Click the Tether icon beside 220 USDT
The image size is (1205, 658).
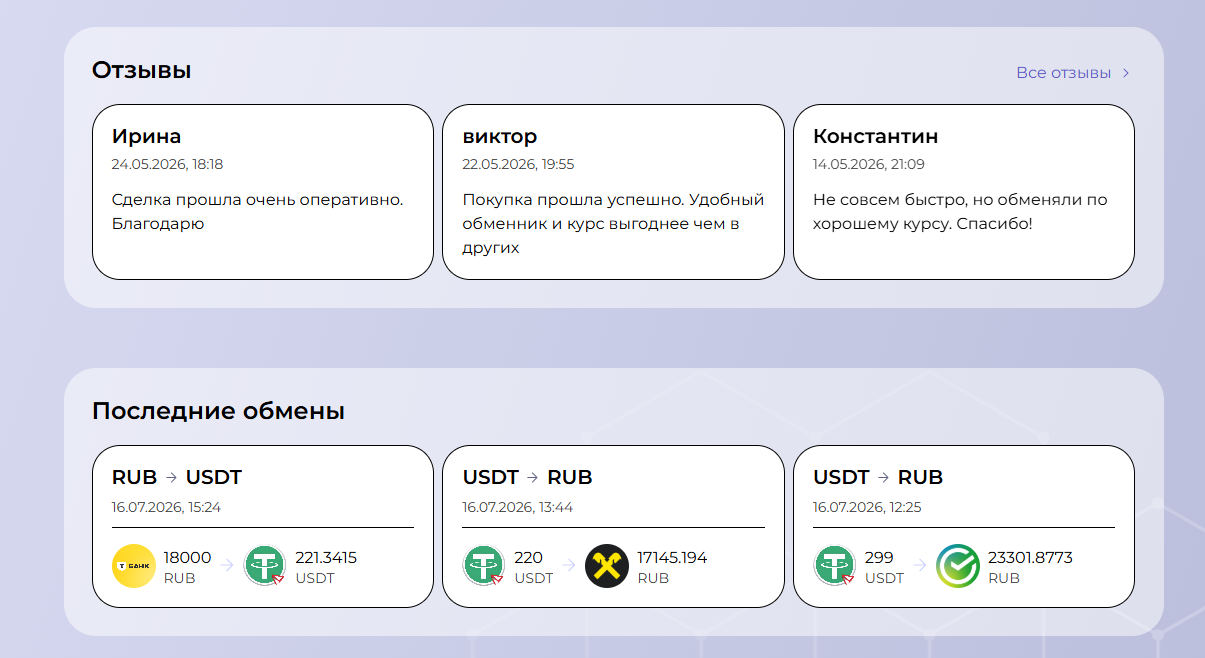(x=484, y=566)
